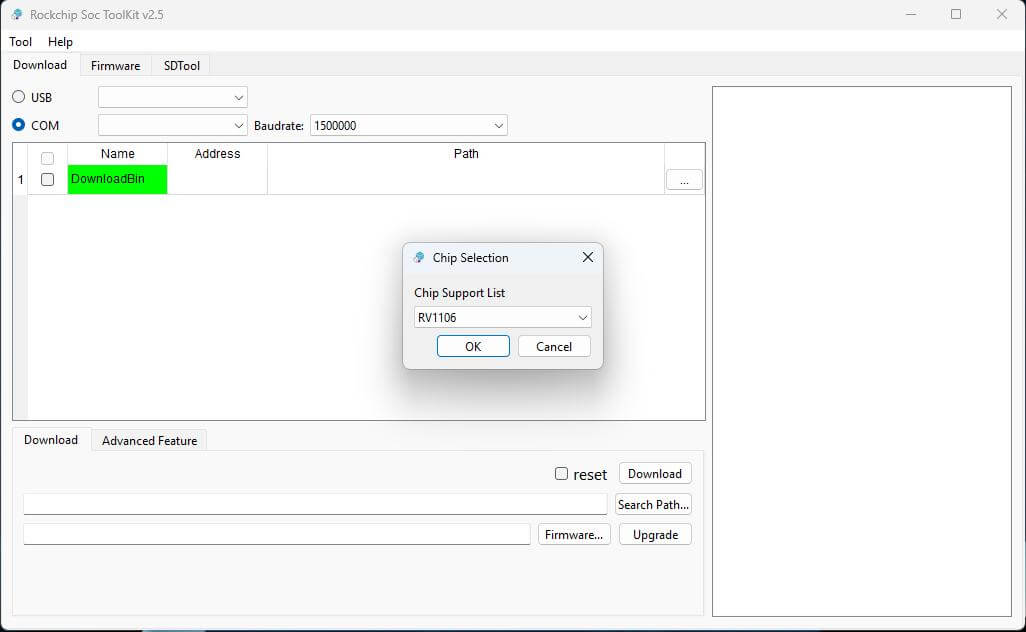Click the Rockchip app icon in title bar
1026x632 pixels.
coord(17,14)
